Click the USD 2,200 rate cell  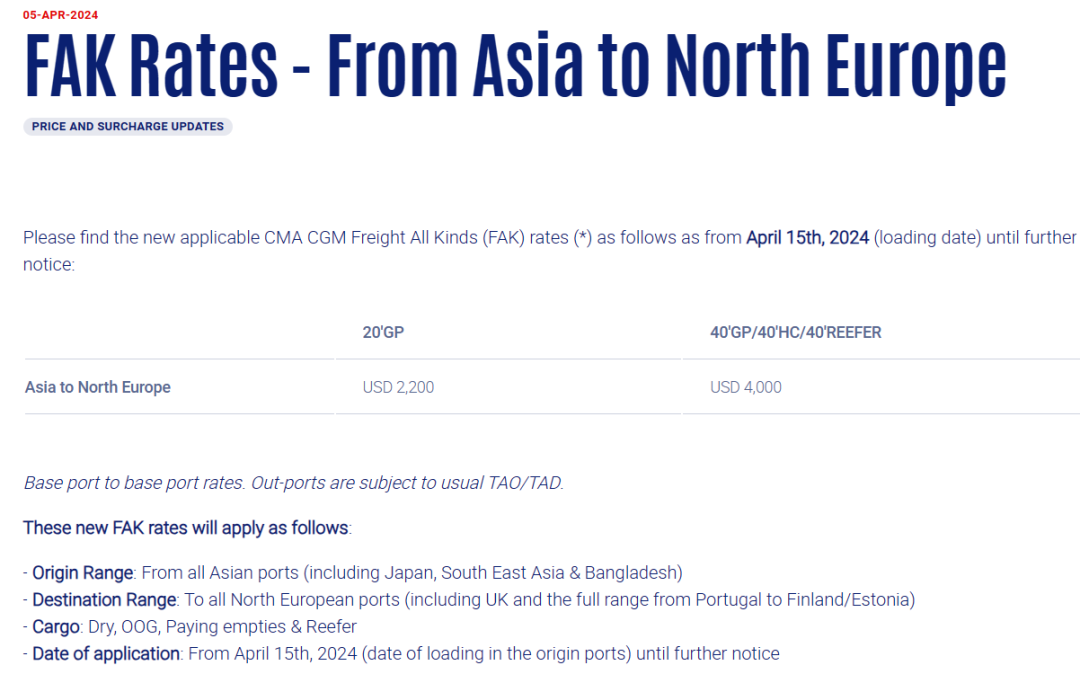coord(398,388)
